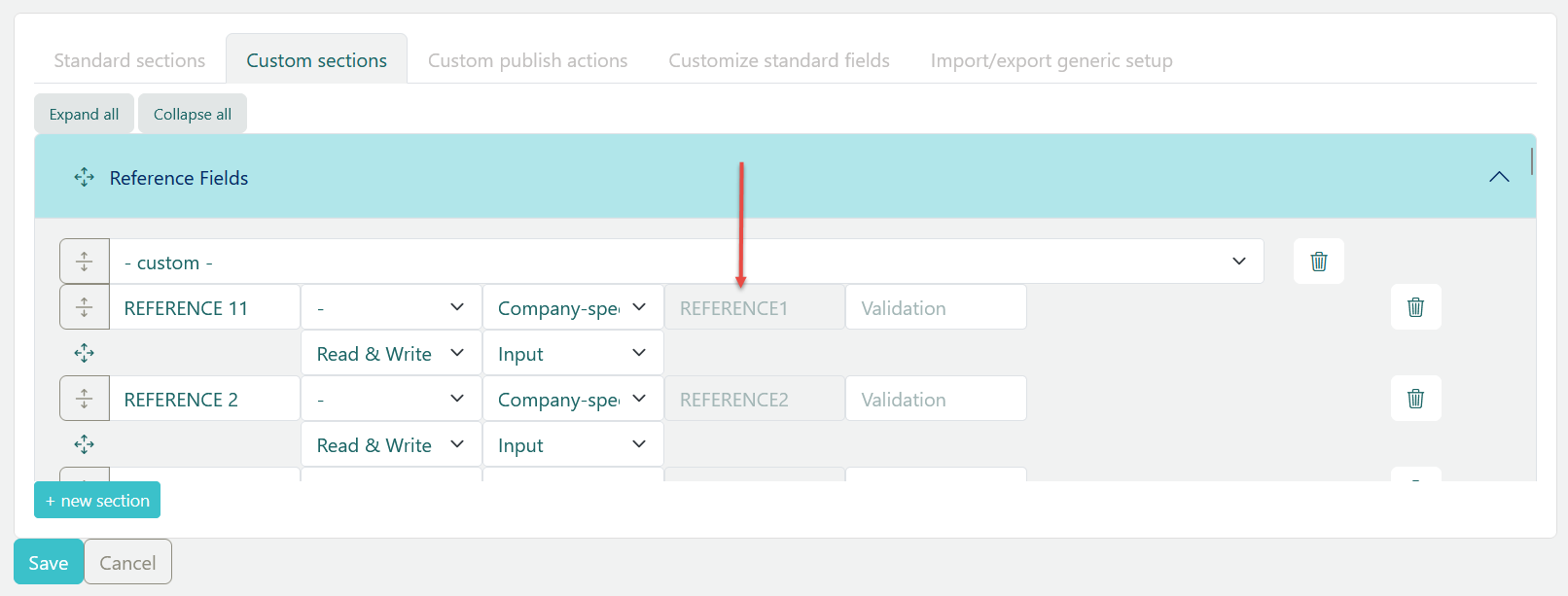Delete the REFERENCE 11 row

coord(1415,307)
